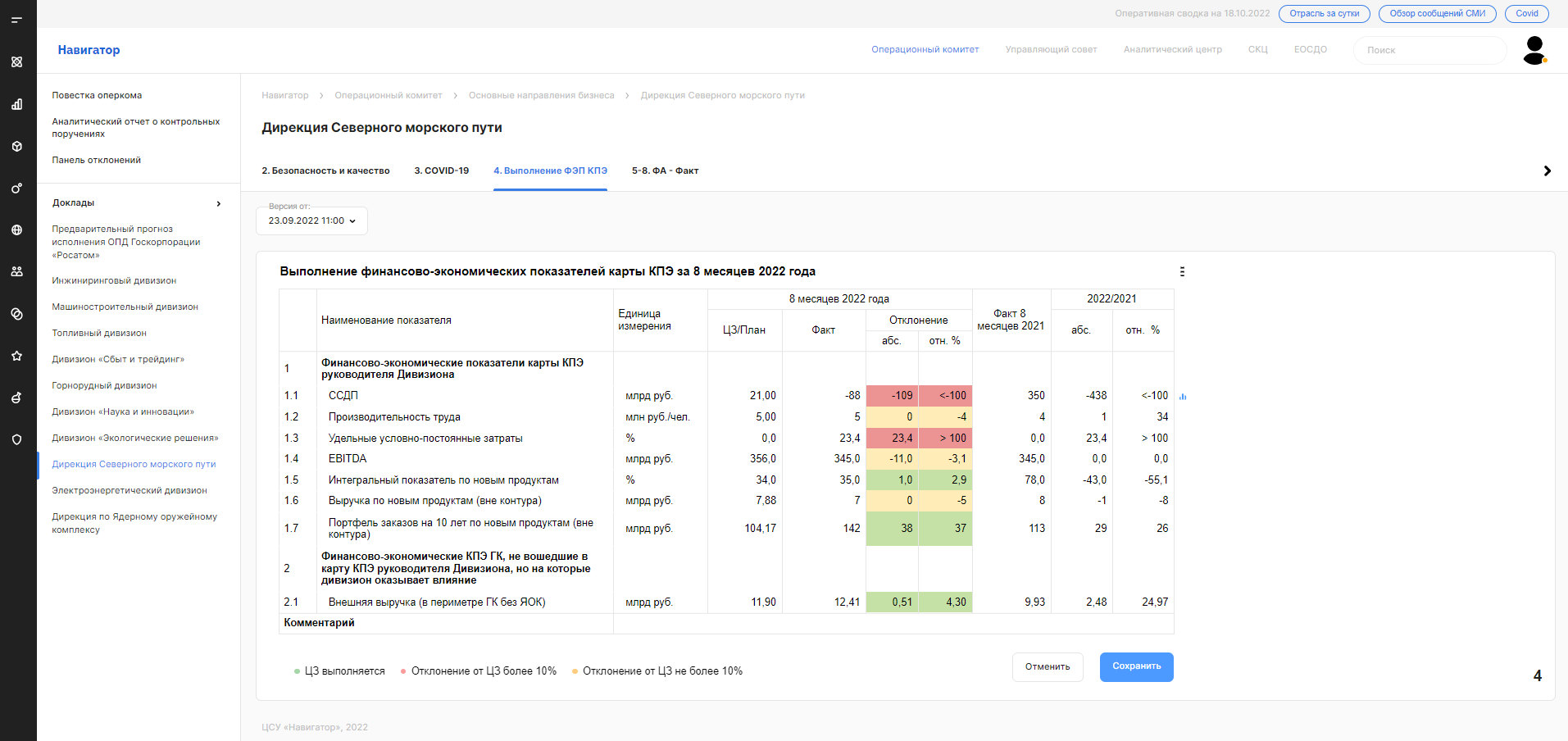The width and height of the screenshot is (1568, 741).
Task: Click the overlapping rings icon in the dark sidebar
Action: click(x=16, y=314)
